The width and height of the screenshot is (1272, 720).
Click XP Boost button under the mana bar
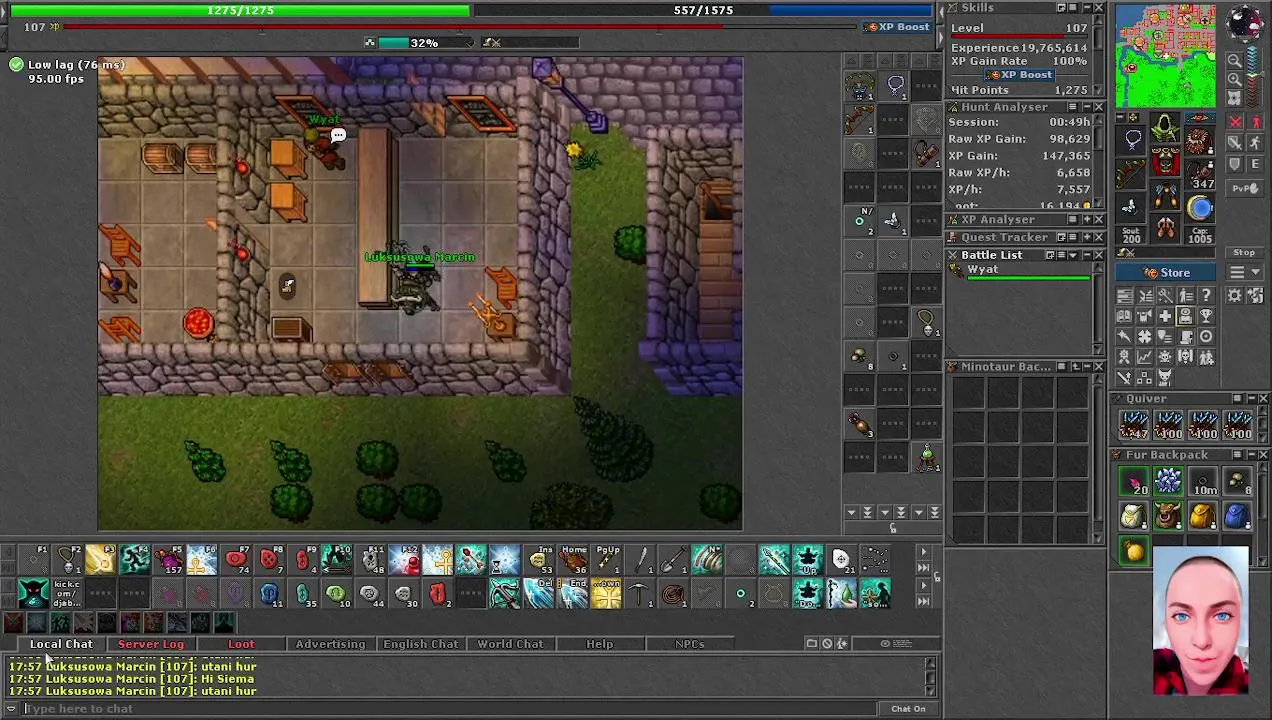pos(897,27)
